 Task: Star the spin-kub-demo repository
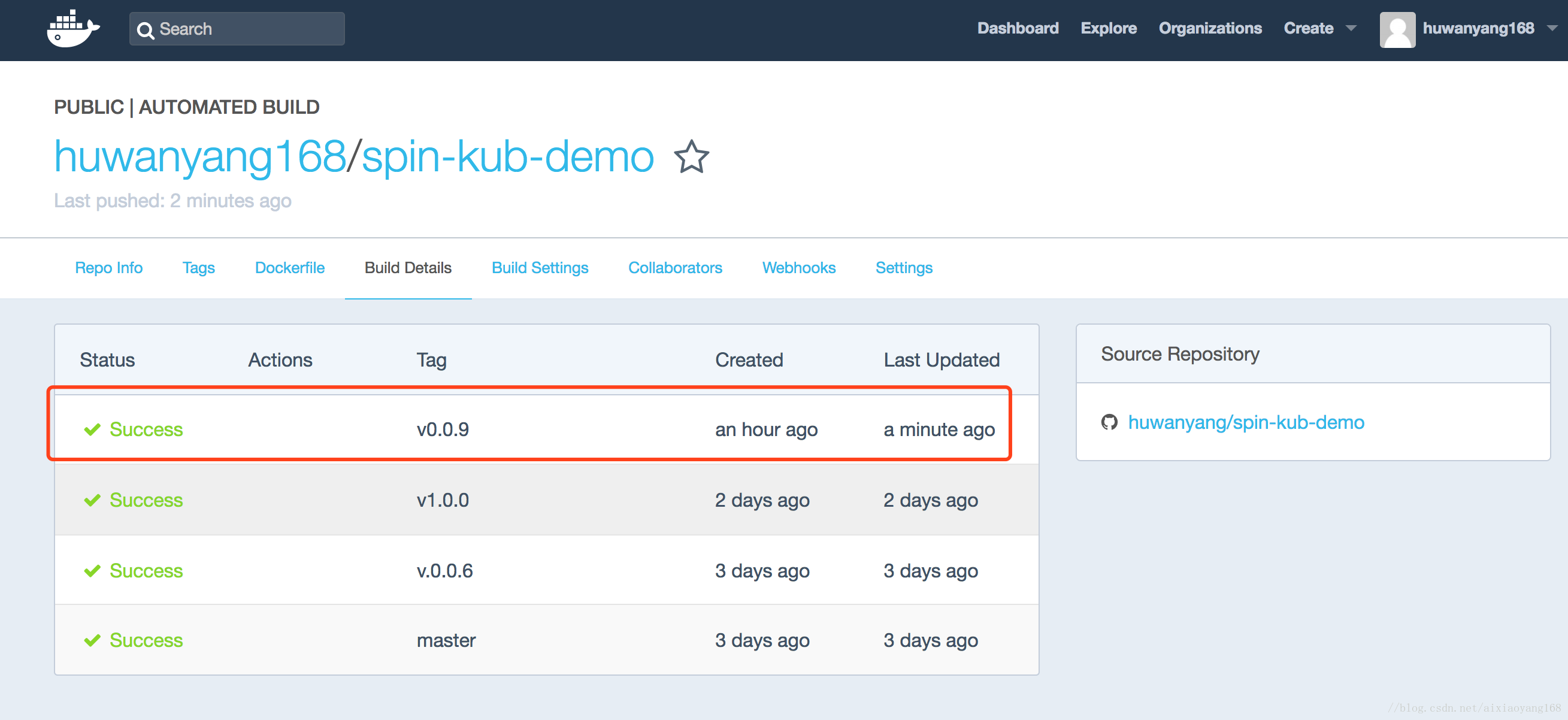pos(692,156)
